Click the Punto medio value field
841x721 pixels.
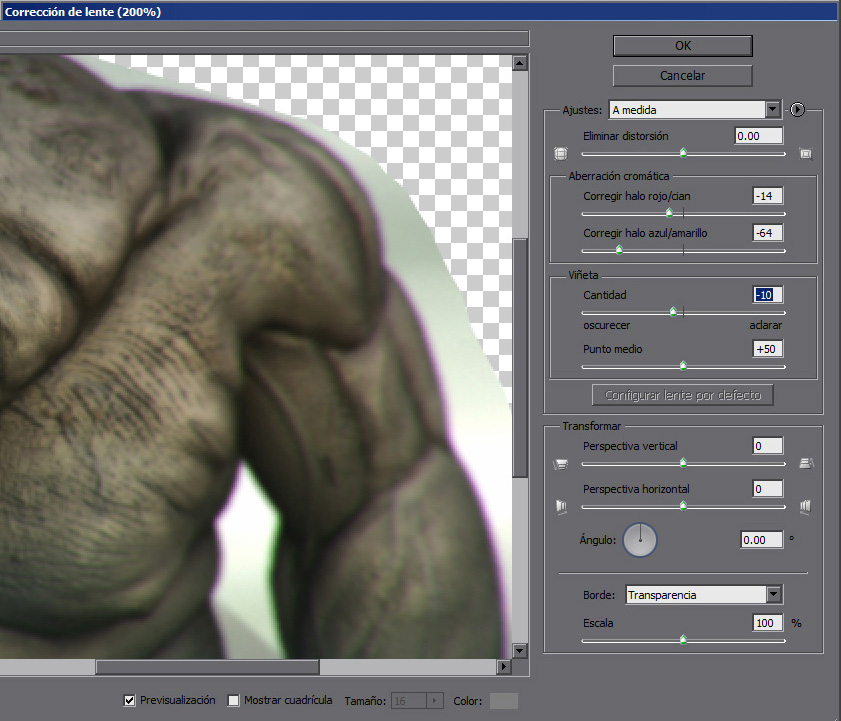tap(768, 349)
